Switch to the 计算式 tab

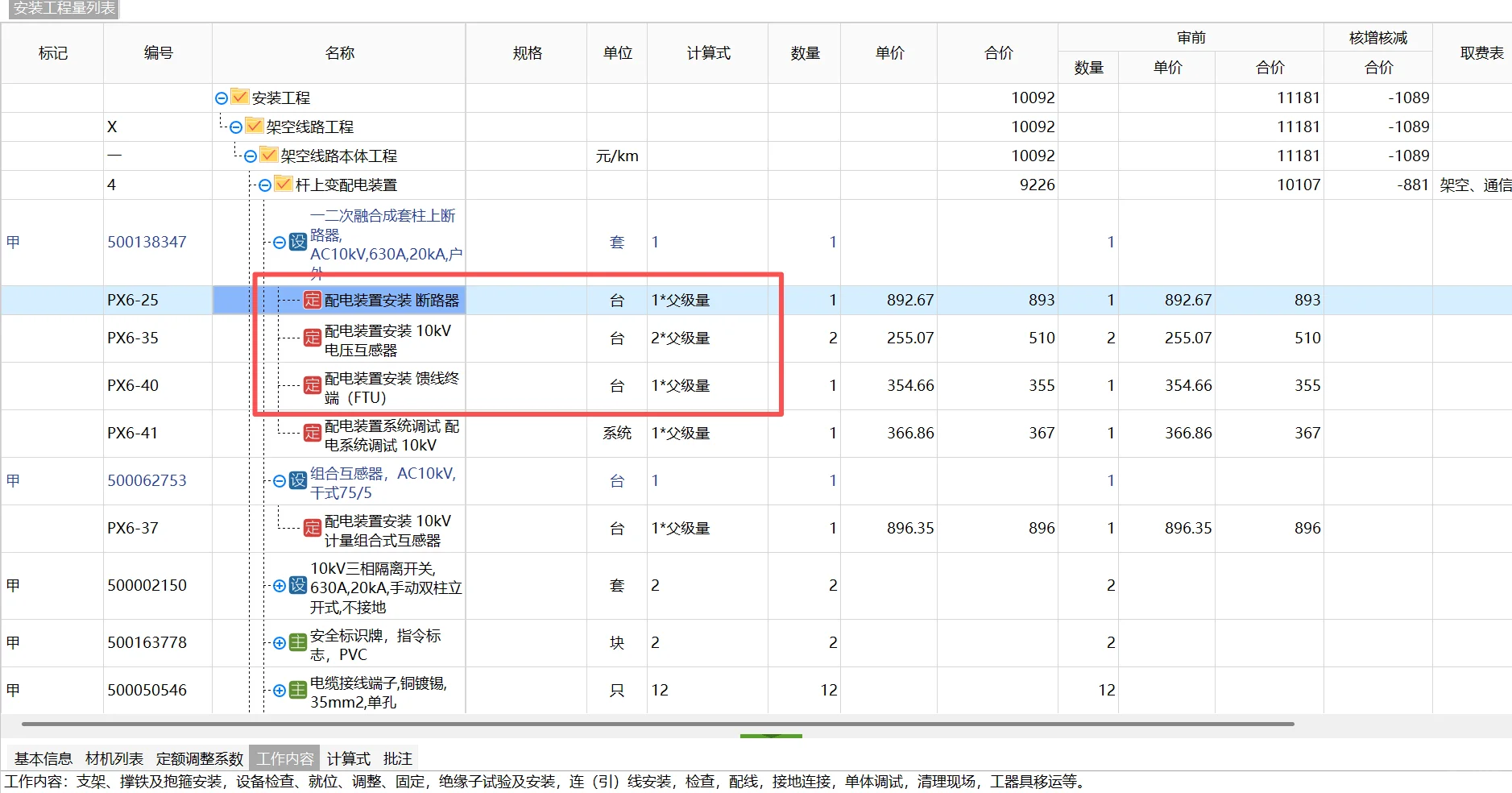(x=349, y=758)
